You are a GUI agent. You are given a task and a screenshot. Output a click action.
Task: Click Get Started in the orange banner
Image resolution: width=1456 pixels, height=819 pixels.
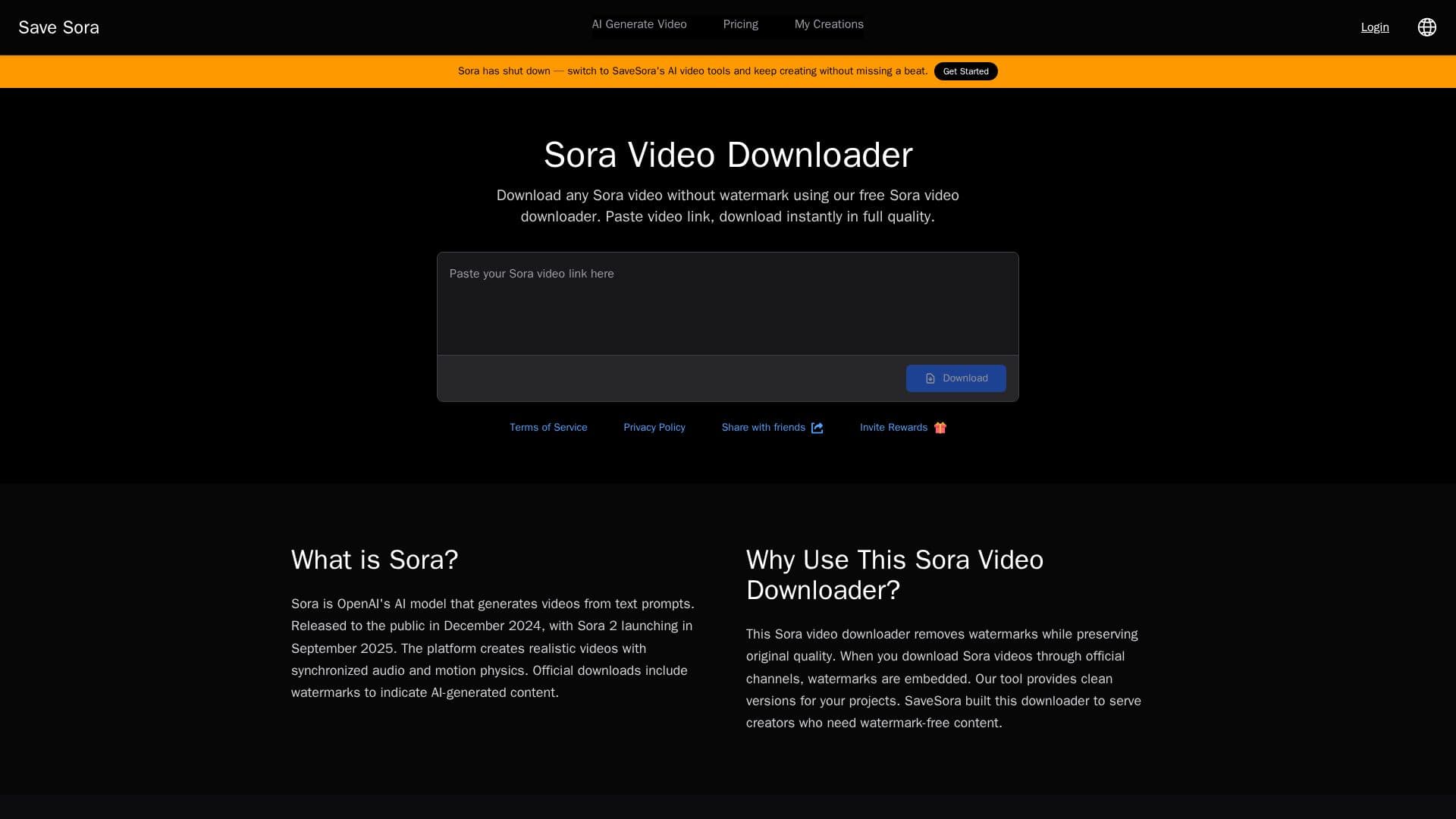pos(965,71)
